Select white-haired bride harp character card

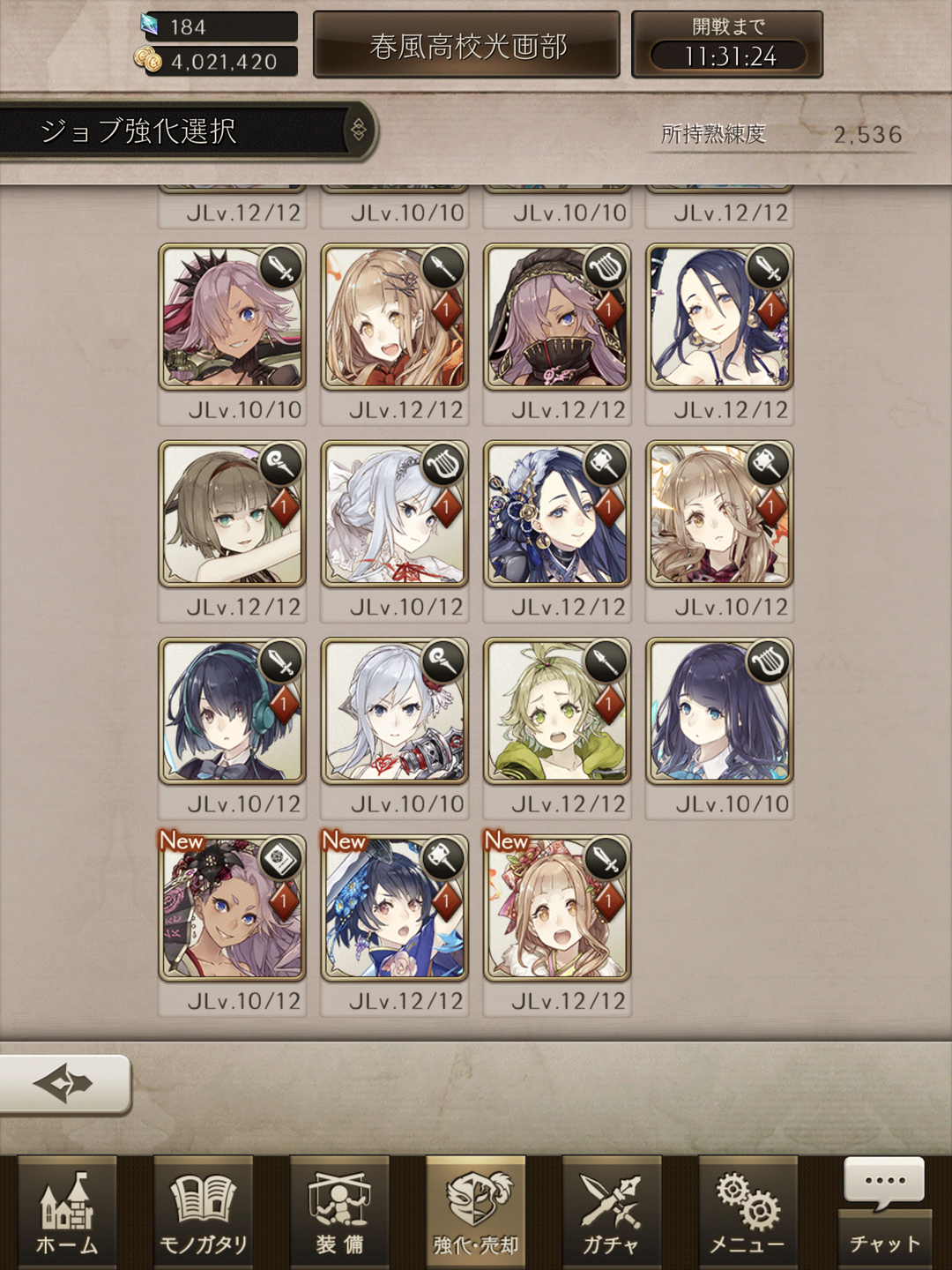[395, 514]
